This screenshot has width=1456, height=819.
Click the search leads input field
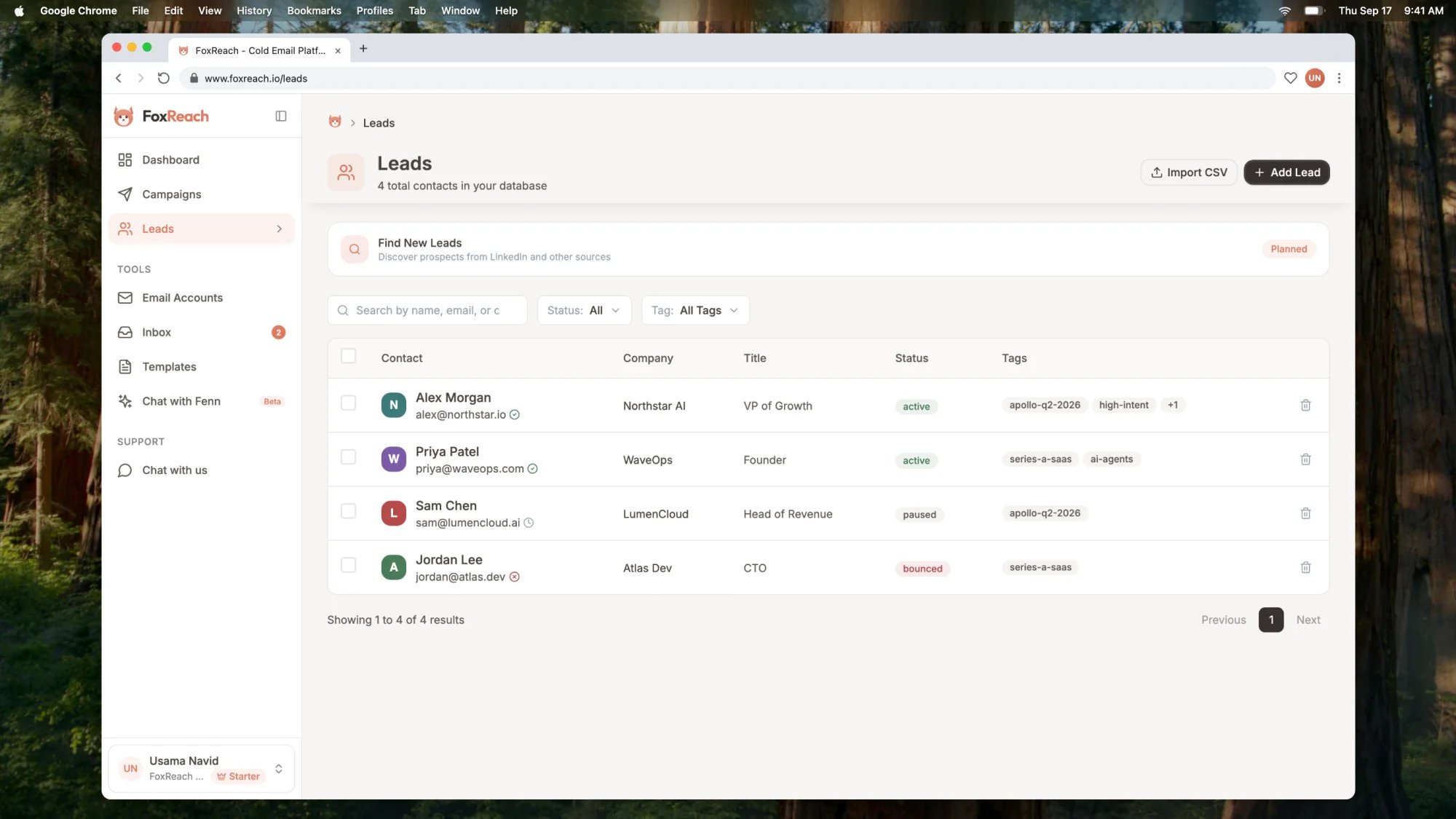[427, 311]
